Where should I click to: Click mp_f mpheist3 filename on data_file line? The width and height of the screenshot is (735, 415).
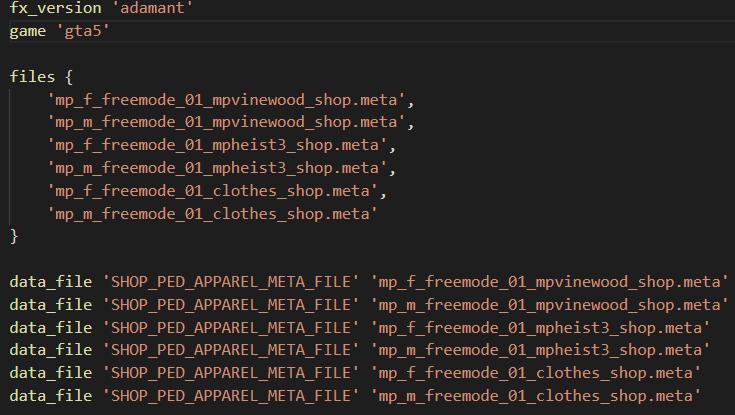coord(540,327)
